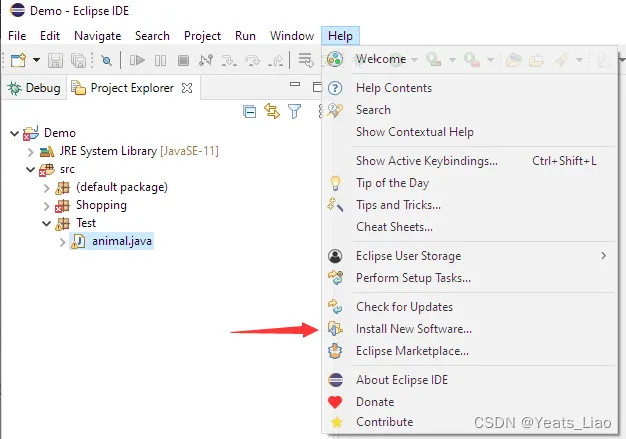Choose Search in the Help menu
The height and width of the screenshot is (439, 626).
(x=470, y=110)
